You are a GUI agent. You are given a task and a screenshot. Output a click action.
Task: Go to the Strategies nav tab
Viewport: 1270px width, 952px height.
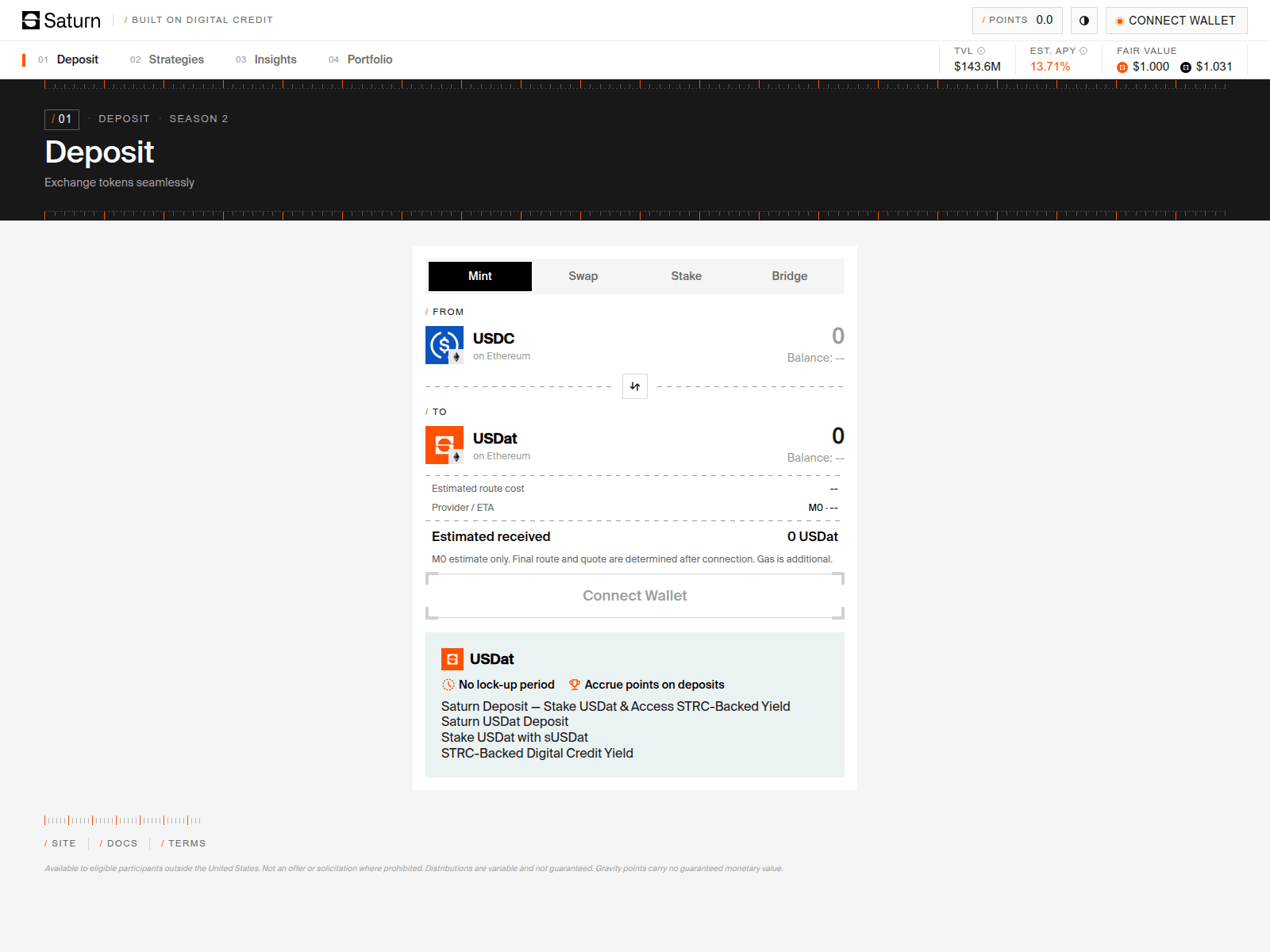click(167, 59)
